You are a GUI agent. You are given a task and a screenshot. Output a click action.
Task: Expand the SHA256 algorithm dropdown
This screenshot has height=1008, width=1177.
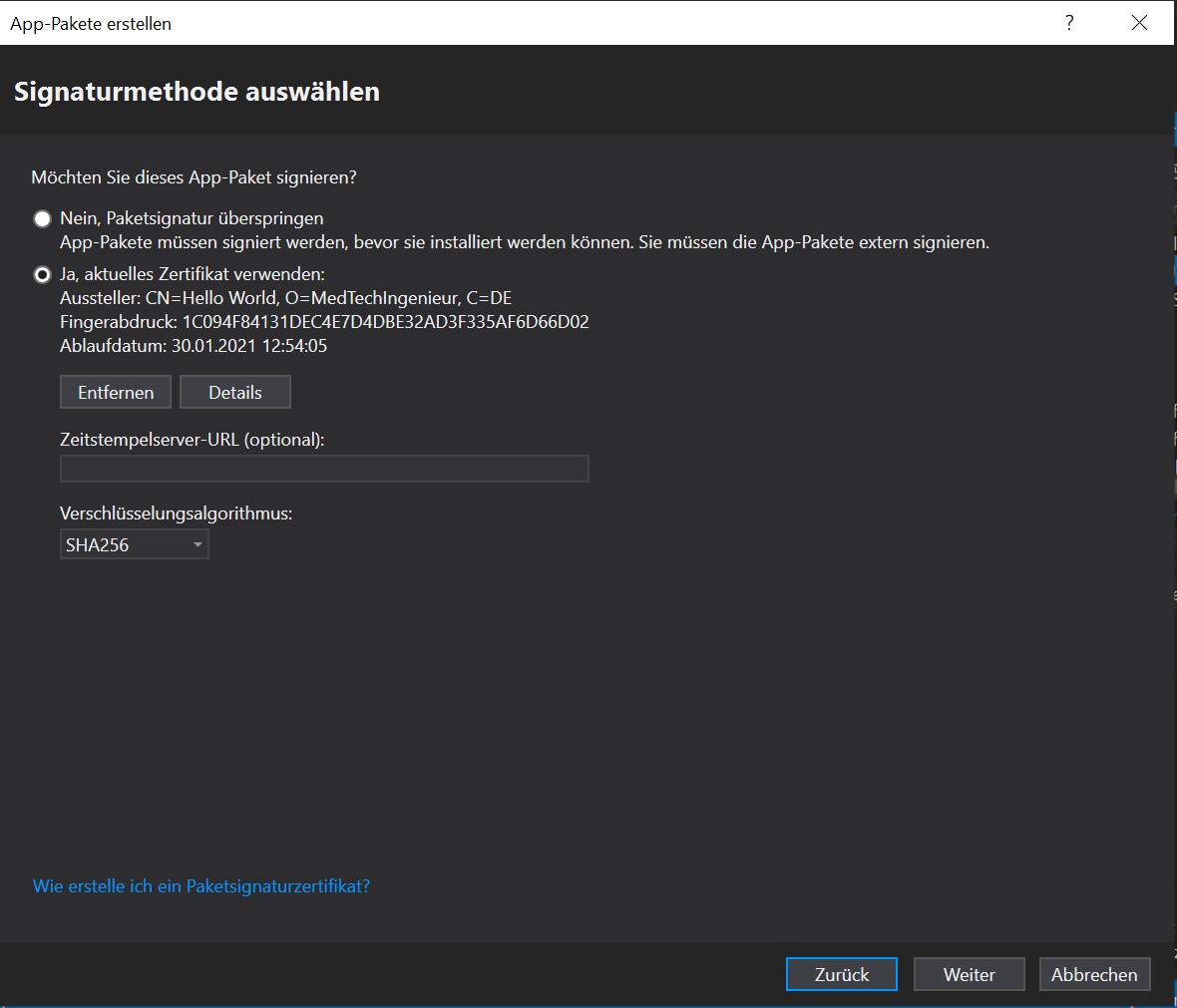(x=135, y=544)
